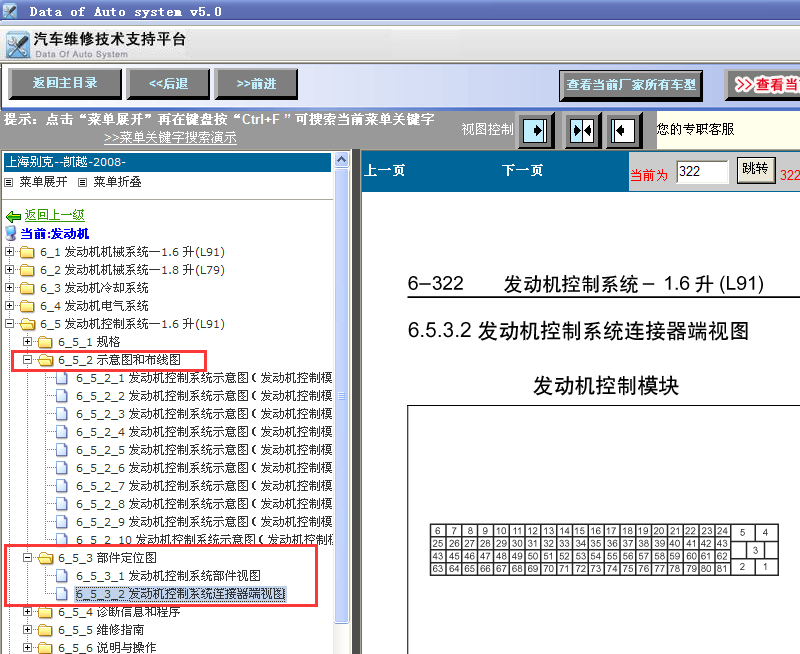The height and width of the screenshot is (654, 800).
Task: Select 6_5_3_2 发动机控制系统连接器端视图 item
Action: pyautogui.click(x=181, y=594)
